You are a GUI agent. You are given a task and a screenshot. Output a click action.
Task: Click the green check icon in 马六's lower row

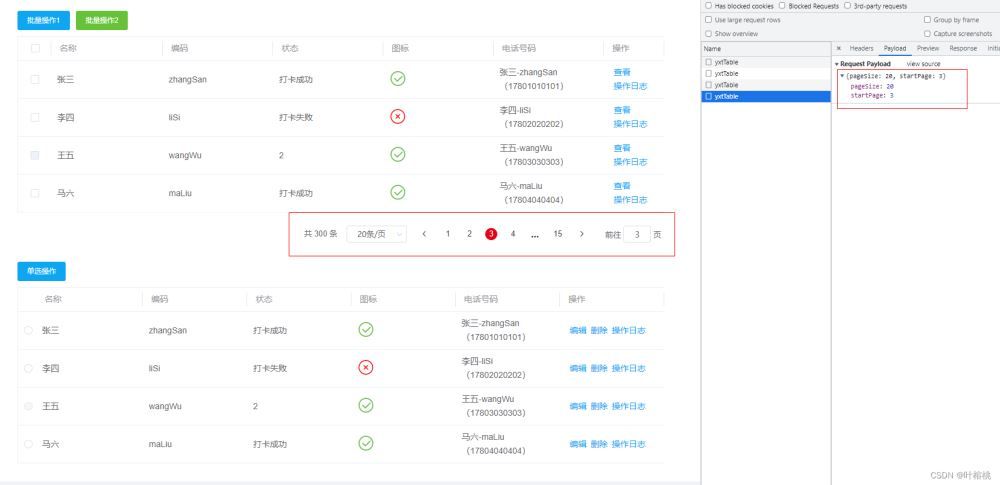pos(366,443)
